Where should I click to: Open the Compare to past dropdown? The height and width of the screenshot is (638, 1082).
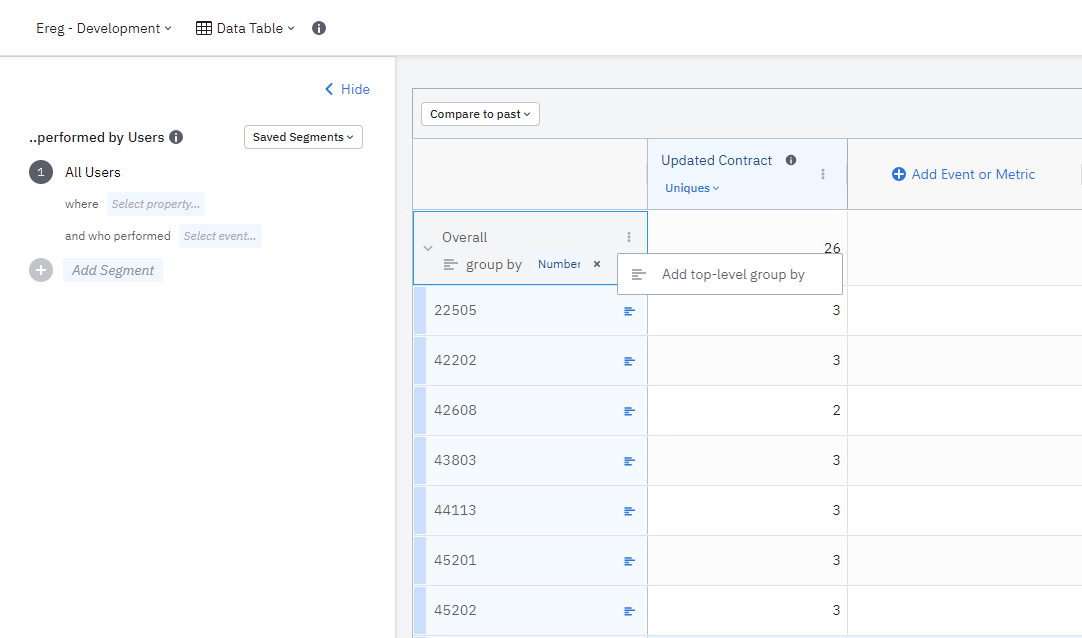pyautogui.click(x=480, y=114)
